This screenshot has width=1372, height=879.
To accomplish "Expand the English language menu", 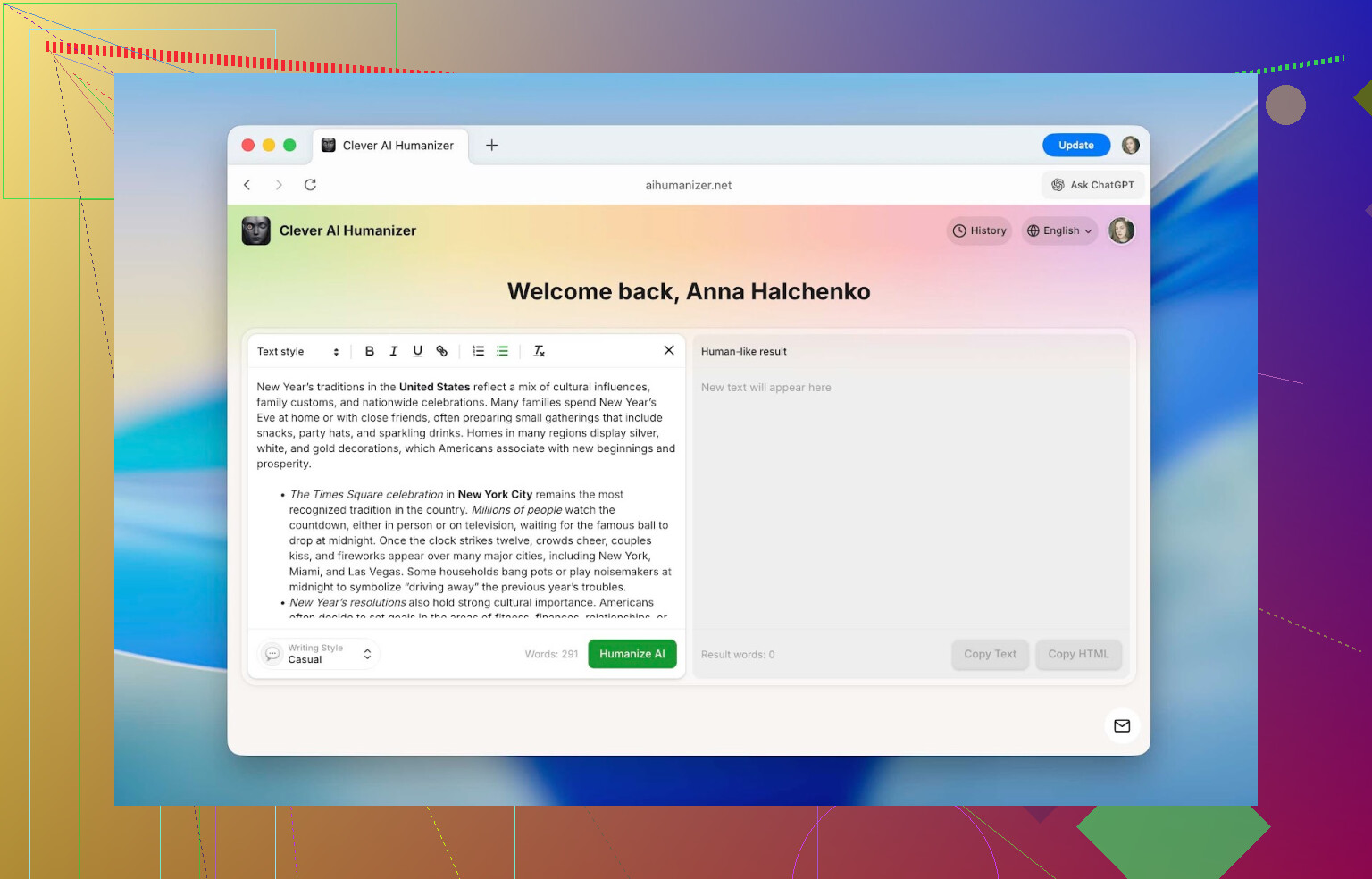I will click(1059, 230).
